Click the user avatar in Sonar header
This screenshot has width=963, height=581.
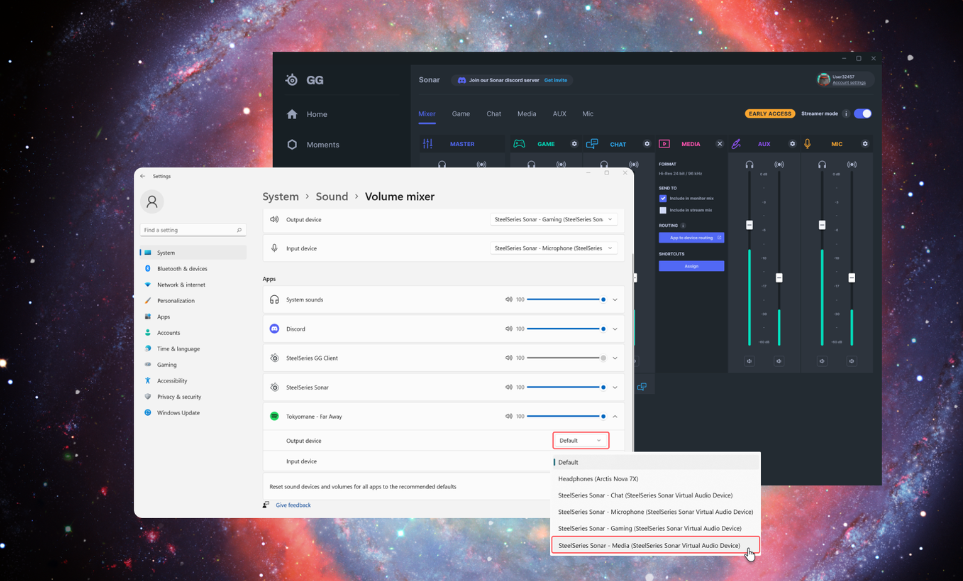(824, 79)
